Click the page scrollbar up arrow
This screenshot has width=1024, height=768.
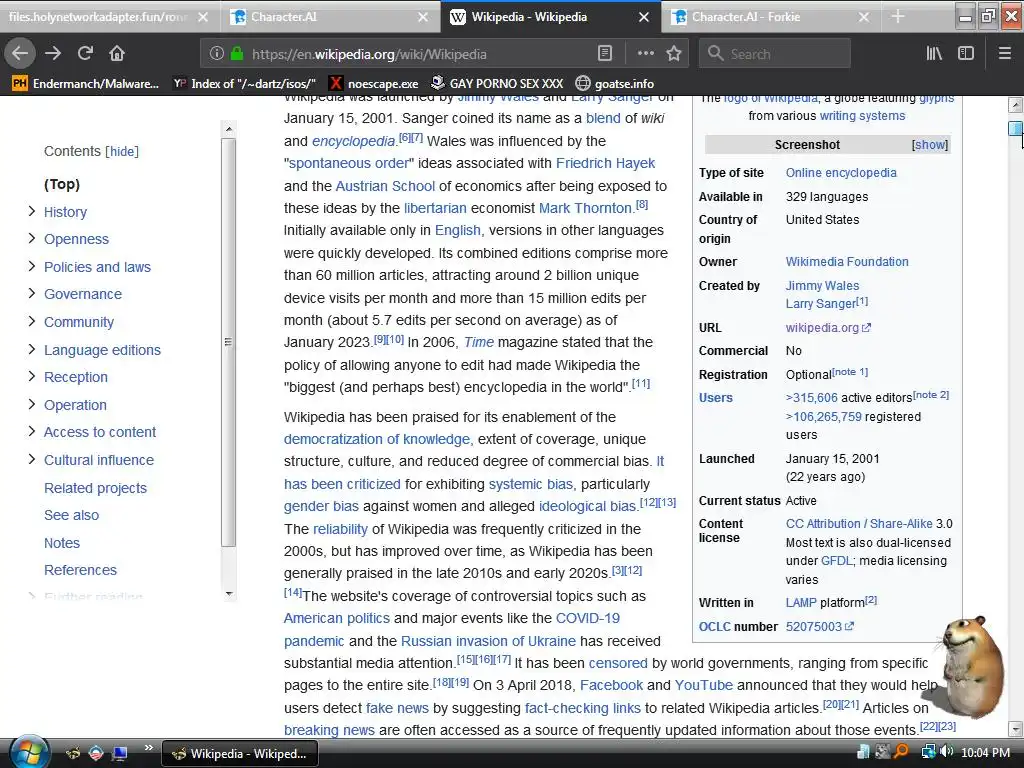coord(1015,104)
